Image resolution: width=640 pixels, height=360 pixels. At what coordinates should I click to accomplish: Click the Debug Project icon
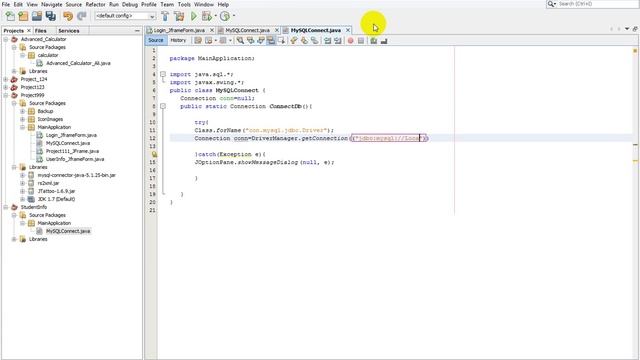tap(207, 16)
